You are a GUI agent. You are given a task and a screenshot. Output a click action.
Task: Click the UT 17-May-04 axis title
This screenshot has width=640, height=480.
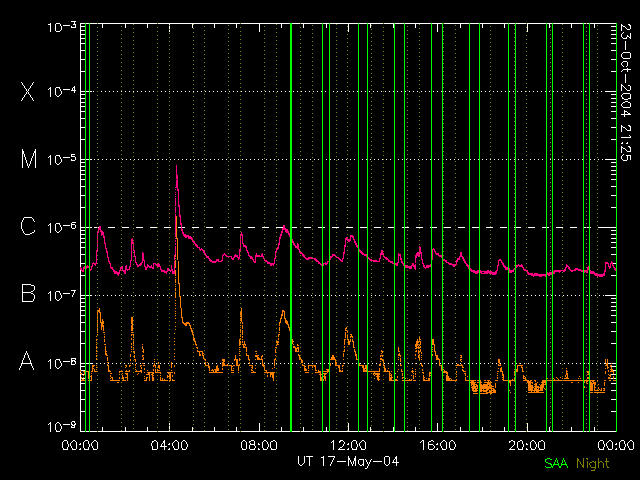point(348,462)
